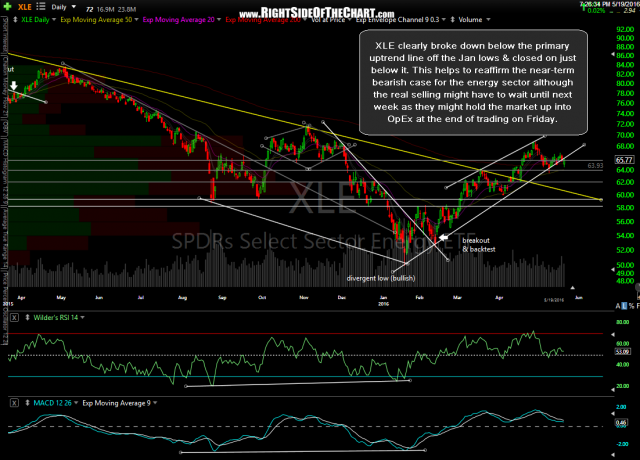Image resolution: width=640 pixels, height=460 pixels.
Task: Expand the Volume study dropdown
Action: point(488,20)
